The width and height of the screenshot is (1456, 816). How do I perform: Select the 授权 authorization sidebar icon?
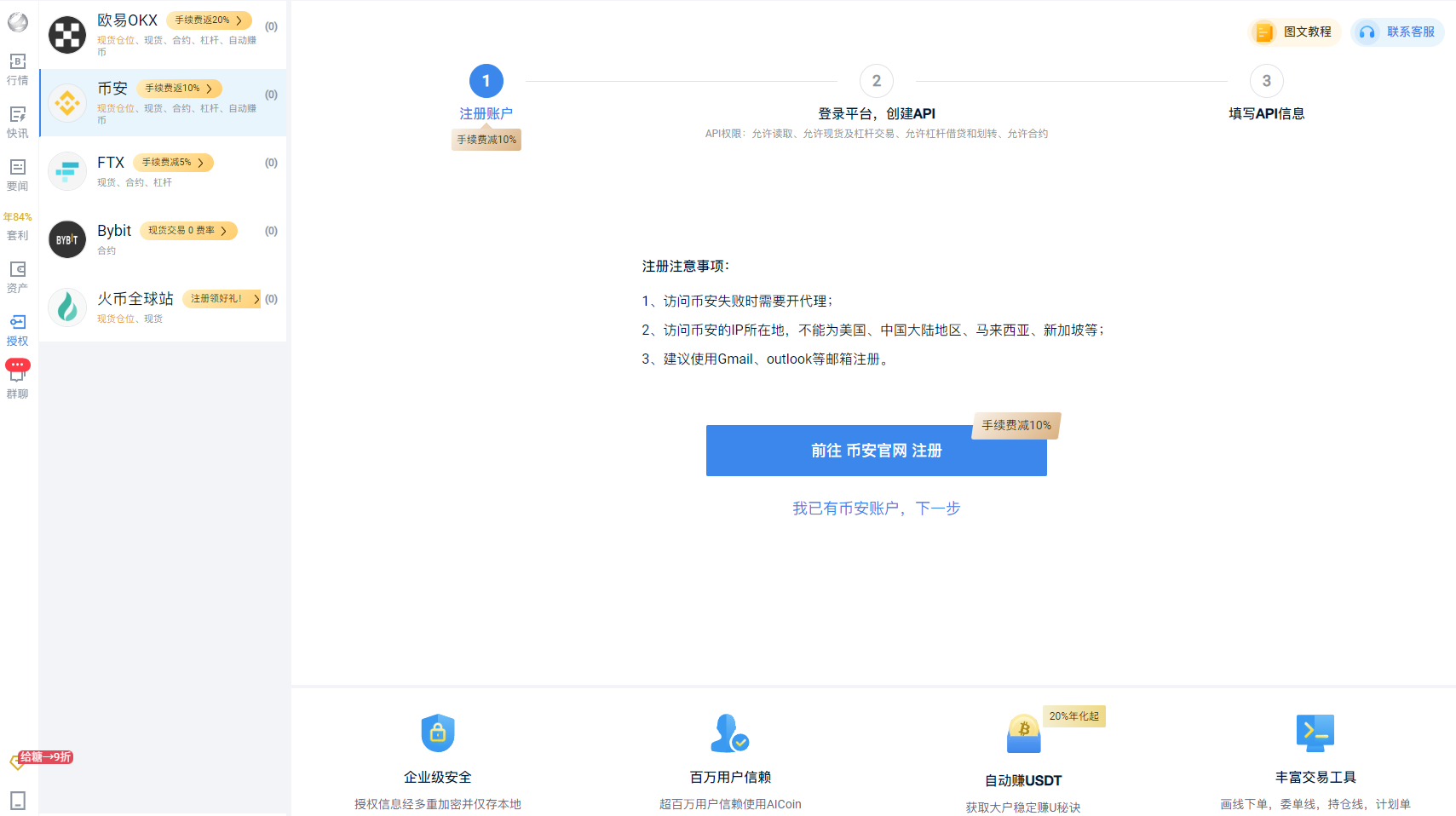18,330
